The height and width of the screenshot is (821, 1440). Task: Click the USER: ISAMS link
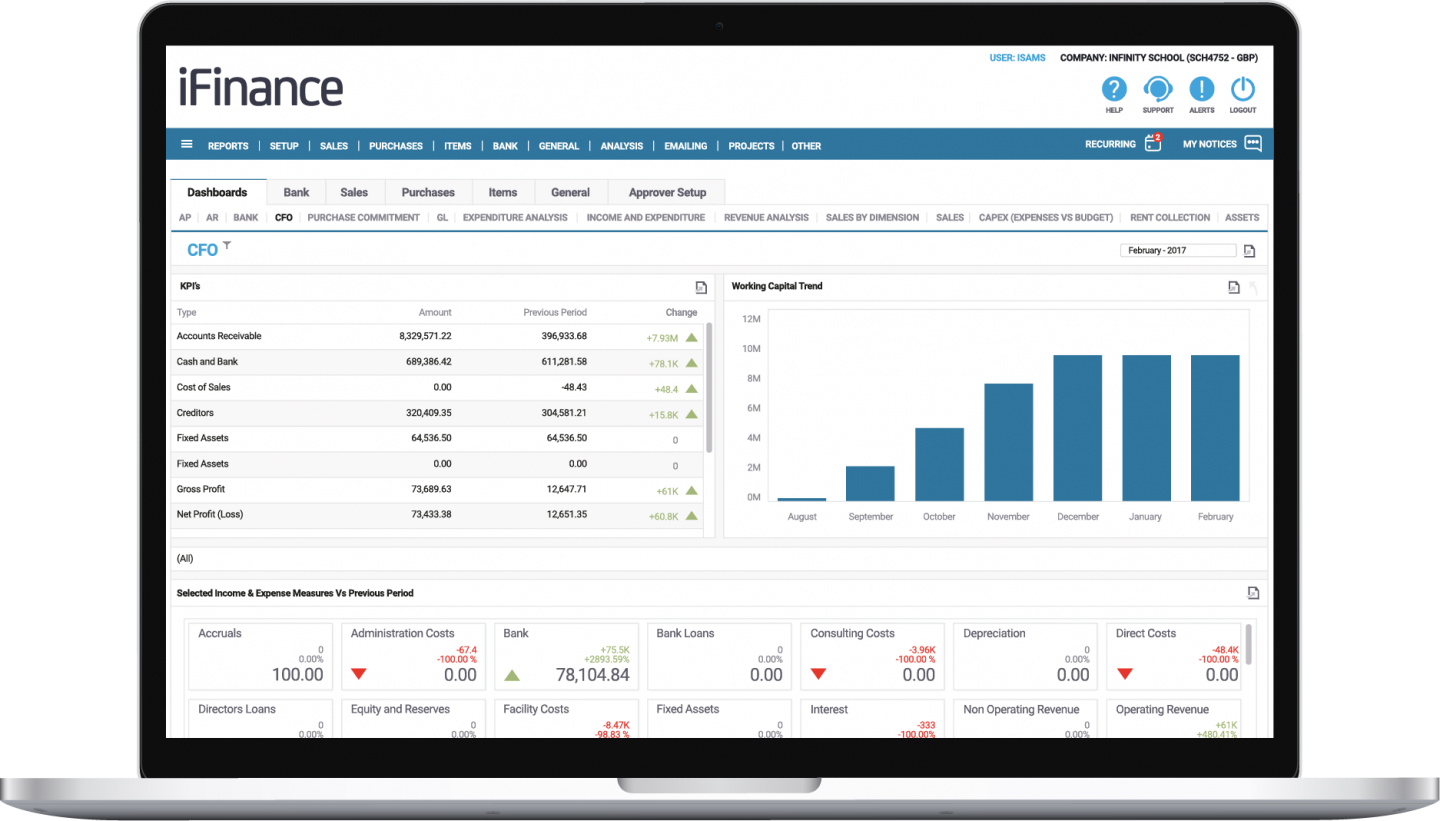1017,58
